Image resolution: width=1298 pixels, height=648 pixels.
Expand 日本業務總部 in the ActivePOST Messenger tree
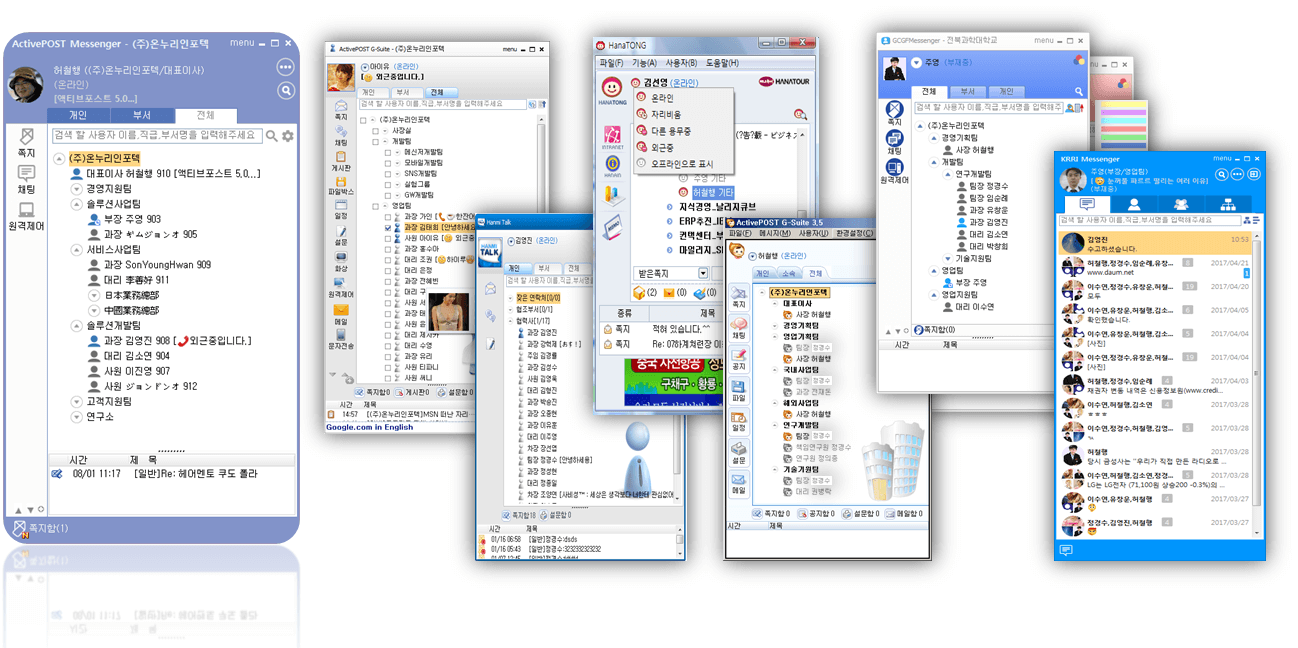[x=92, y=295]
